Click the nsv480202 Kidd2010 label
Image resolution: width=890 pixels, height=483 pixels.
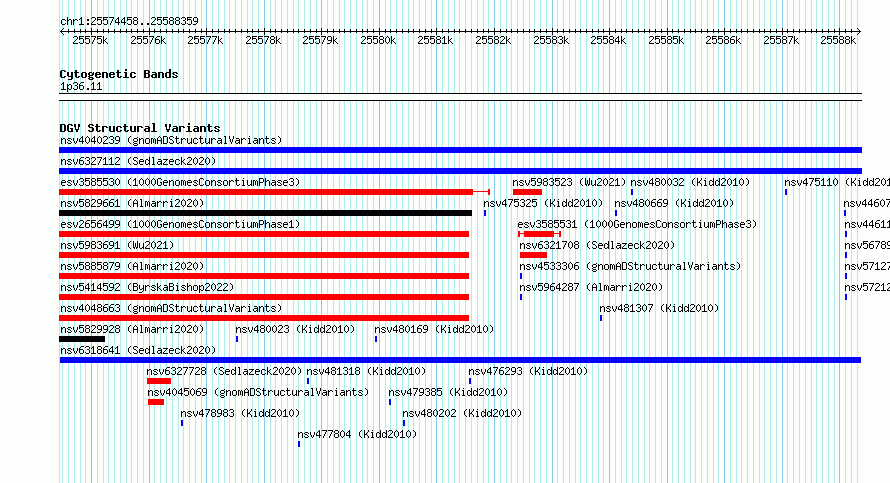point(462,413)
